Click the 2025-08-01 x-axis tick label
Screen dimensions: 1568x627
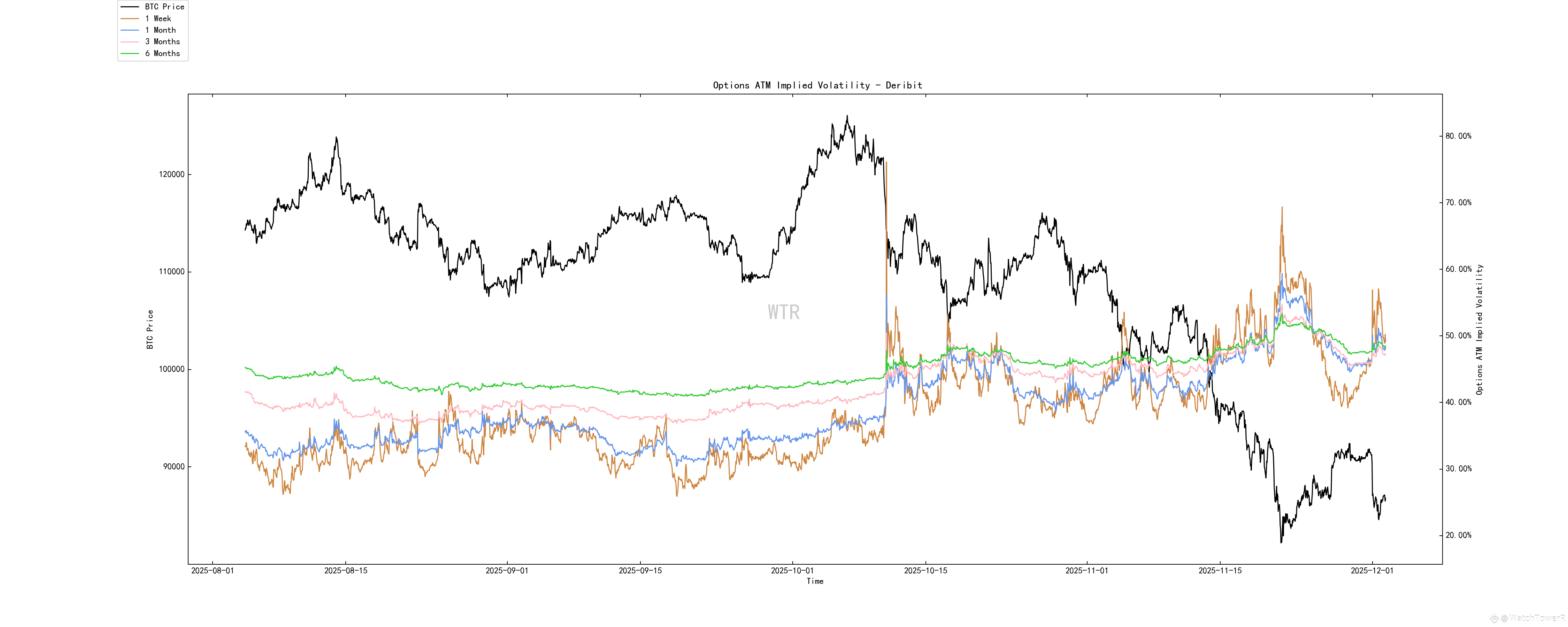point(212,571)
